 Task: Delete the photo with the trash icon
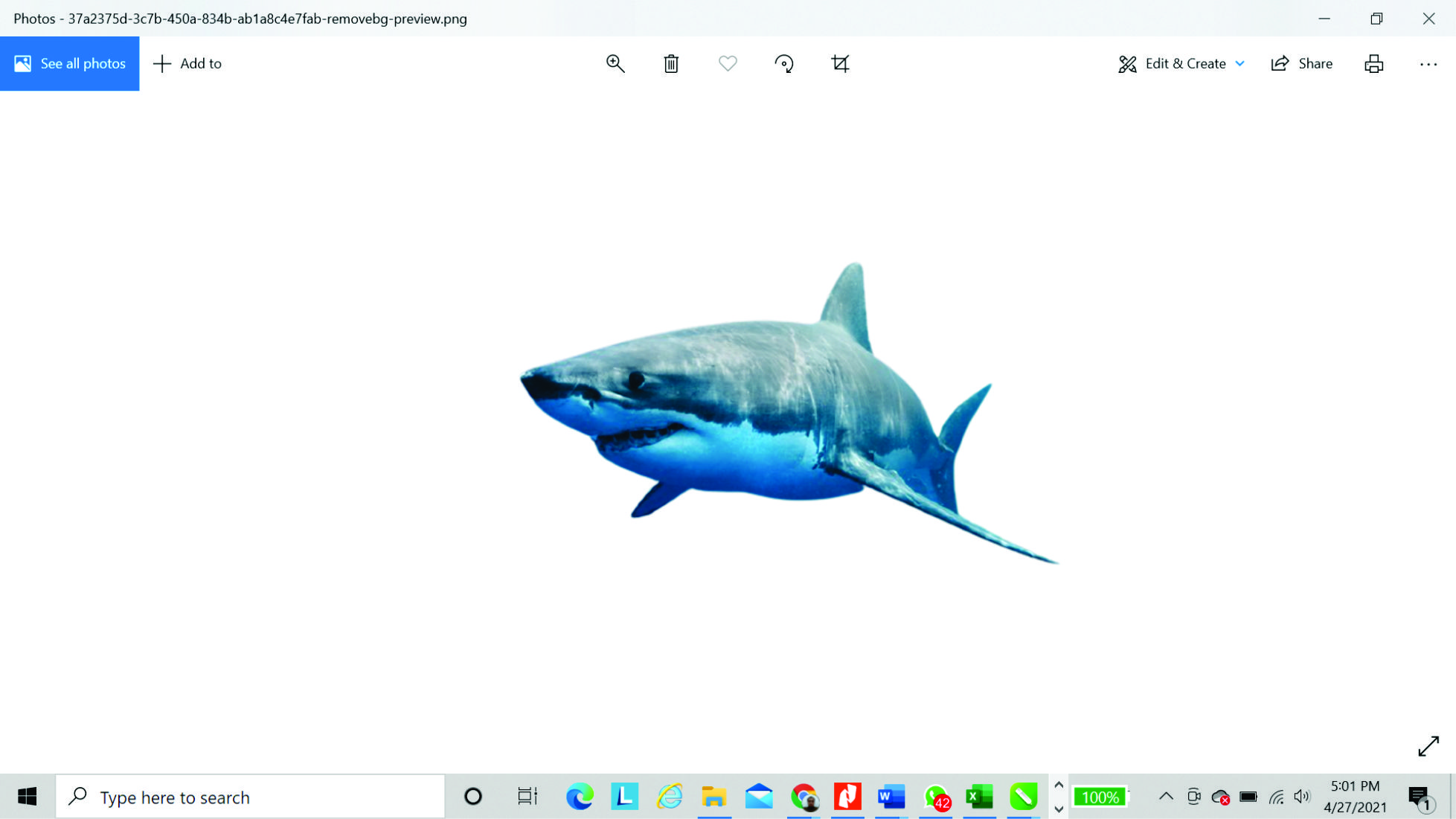671,63
